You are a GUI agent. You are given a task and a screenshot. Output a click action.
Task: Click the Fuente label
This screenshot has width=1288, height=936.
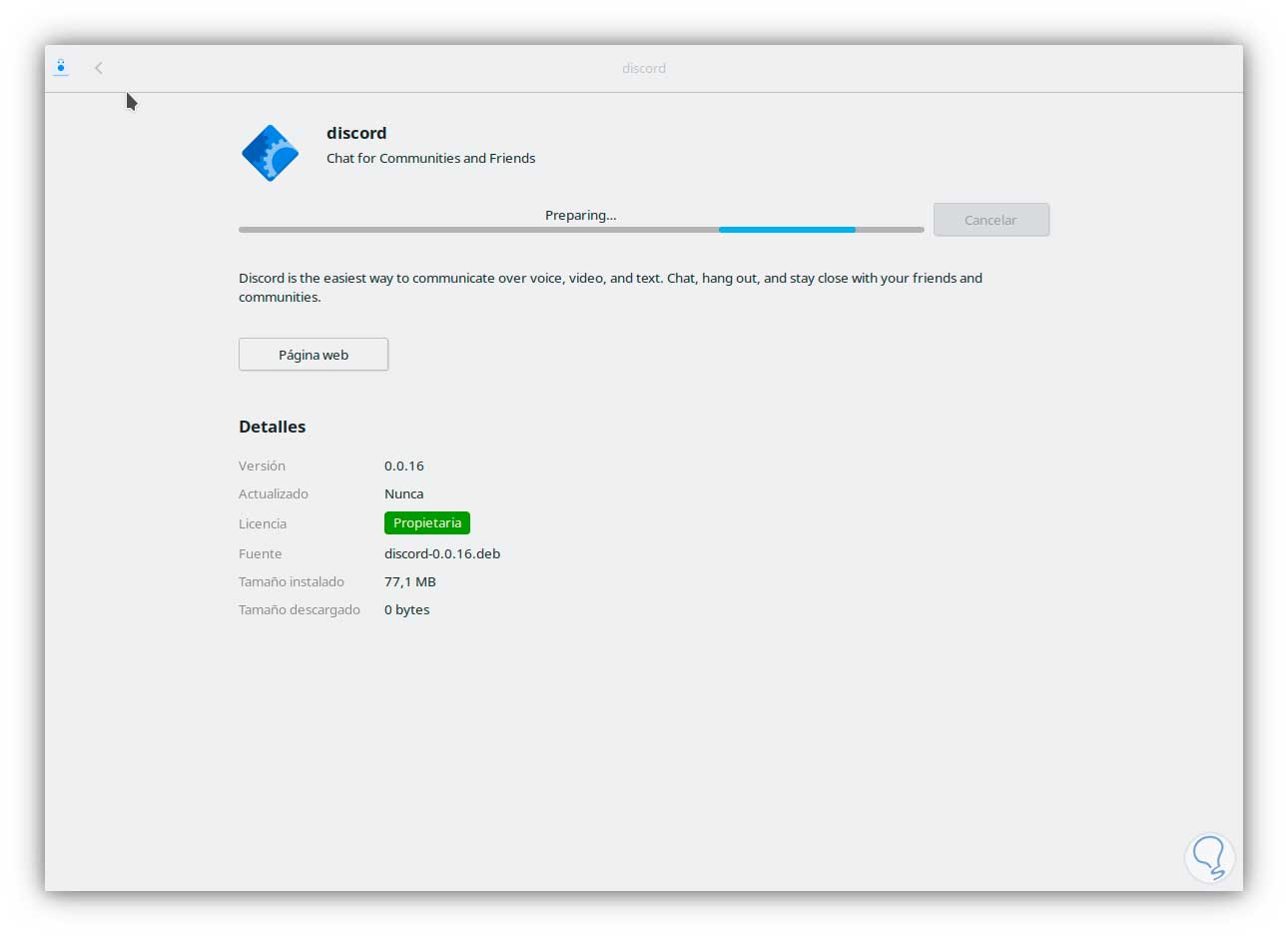coord(261,553)
